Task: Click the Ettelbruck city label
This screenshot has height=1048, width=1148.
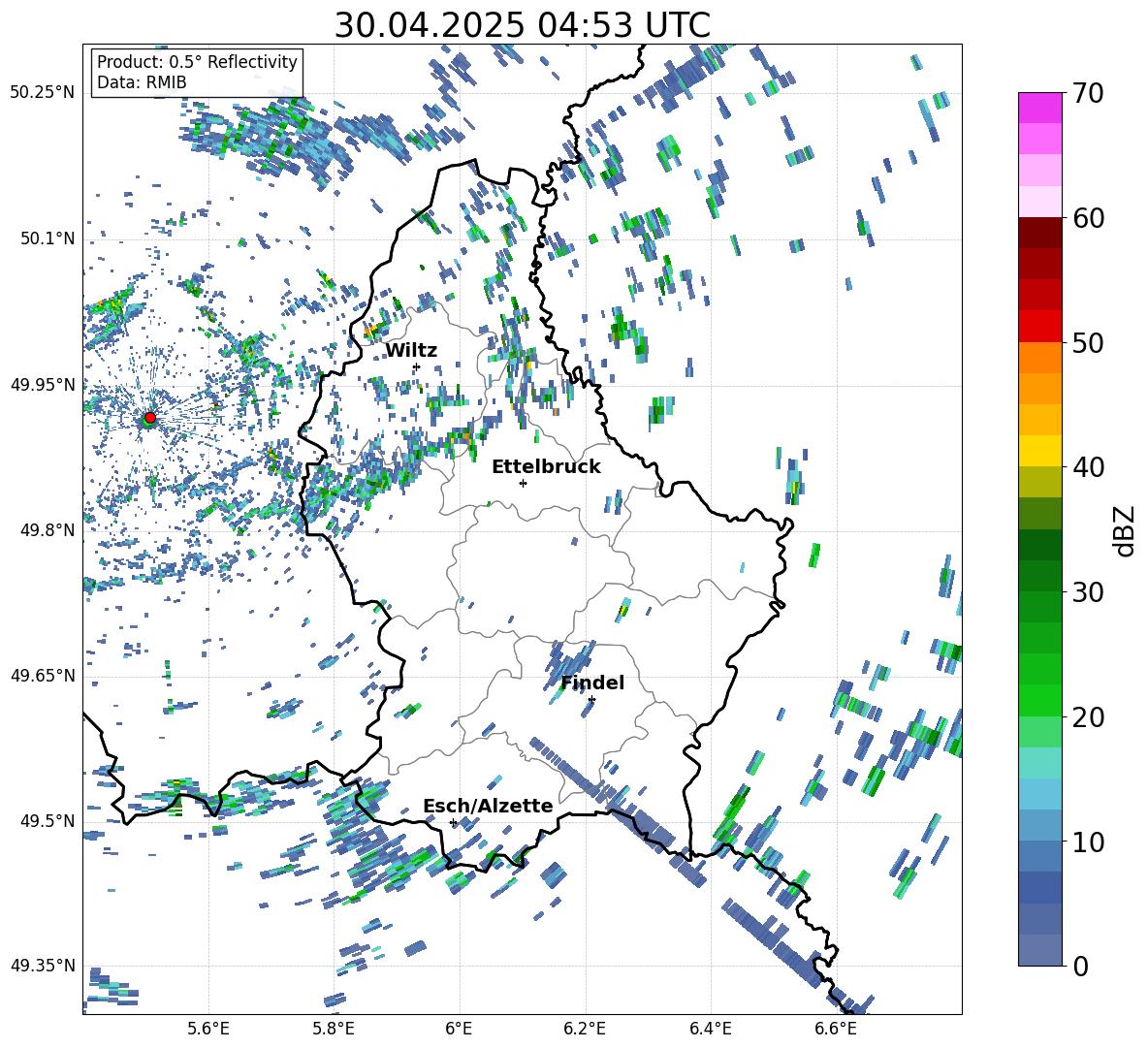Action: pos(546,467)
